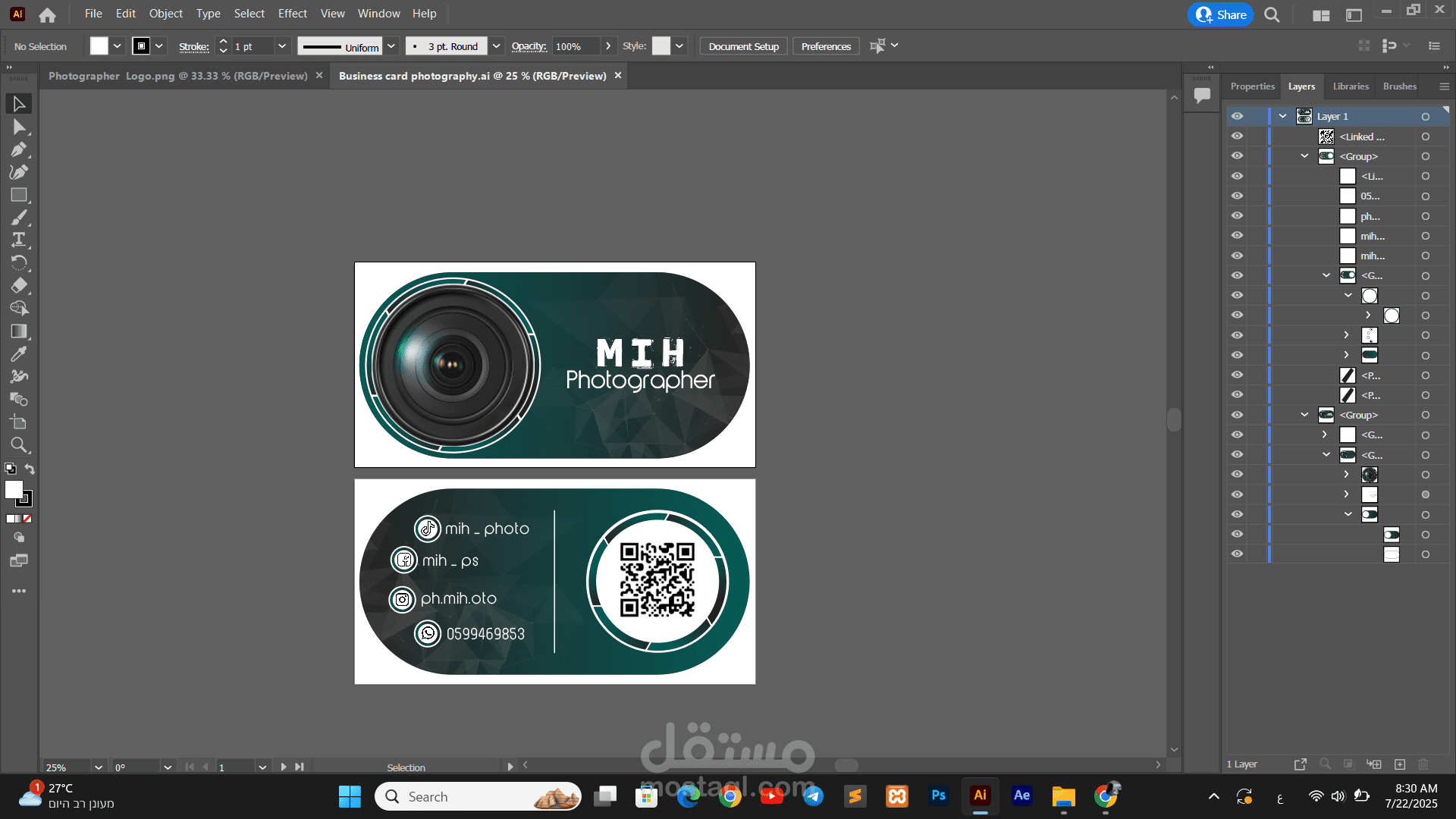Click the Share button
The height and width of the screenshot is (819, 1456).
pyautogui.click(x=1220, y=14)
